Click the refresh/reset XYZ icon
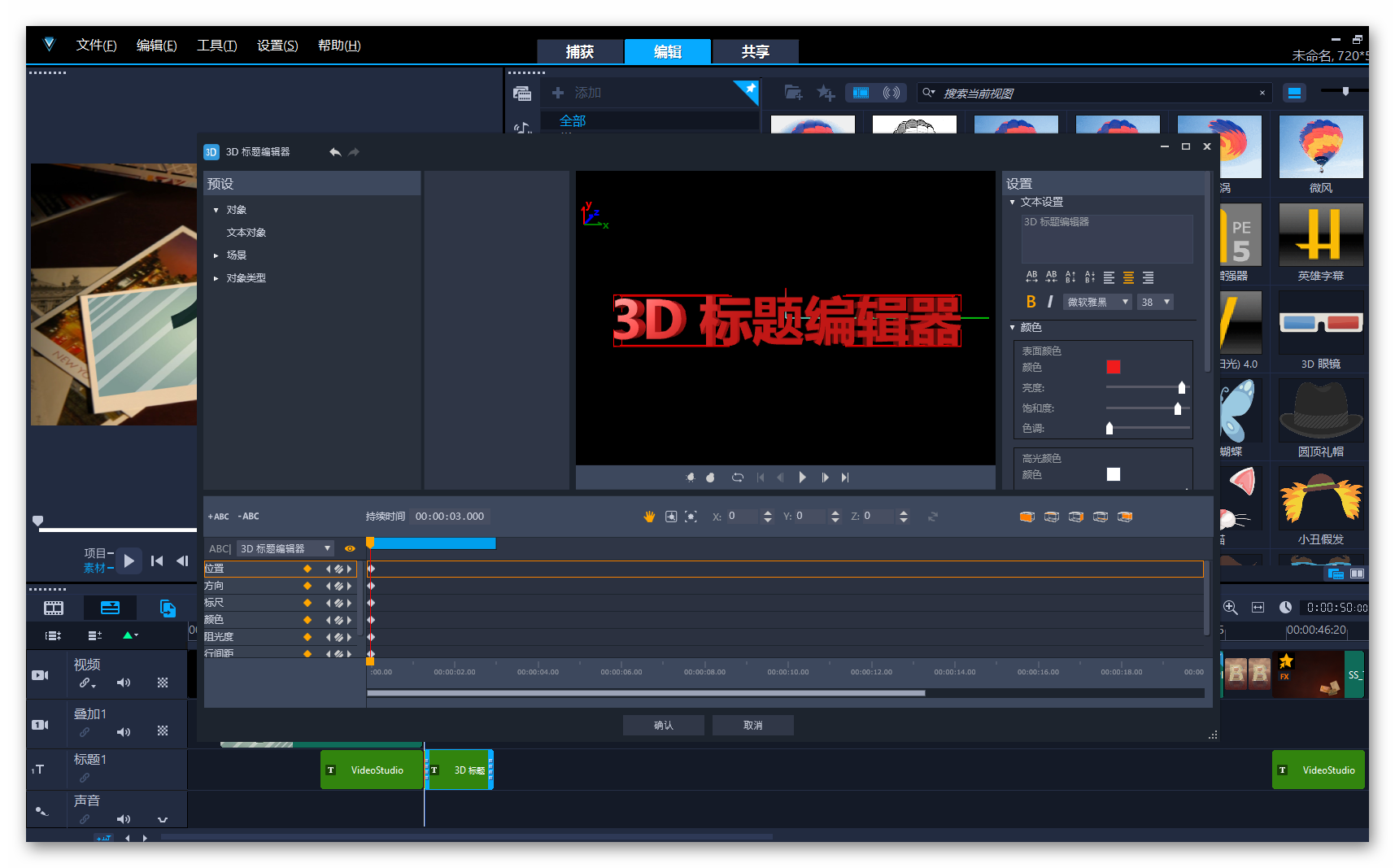Viewport: 1395px width, 868px height. click(933, 517)
